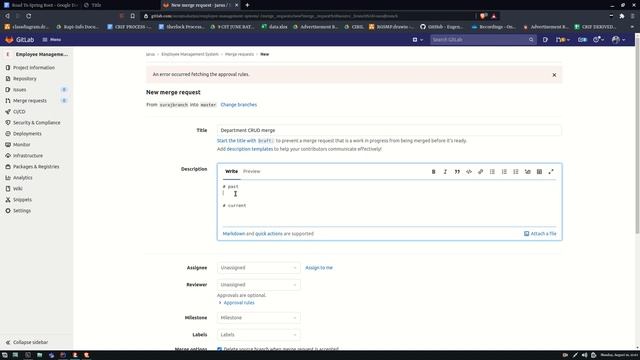Screen dimensions: 640x360
Task: Add a bullet list in the description
Action: click(492, 172)
